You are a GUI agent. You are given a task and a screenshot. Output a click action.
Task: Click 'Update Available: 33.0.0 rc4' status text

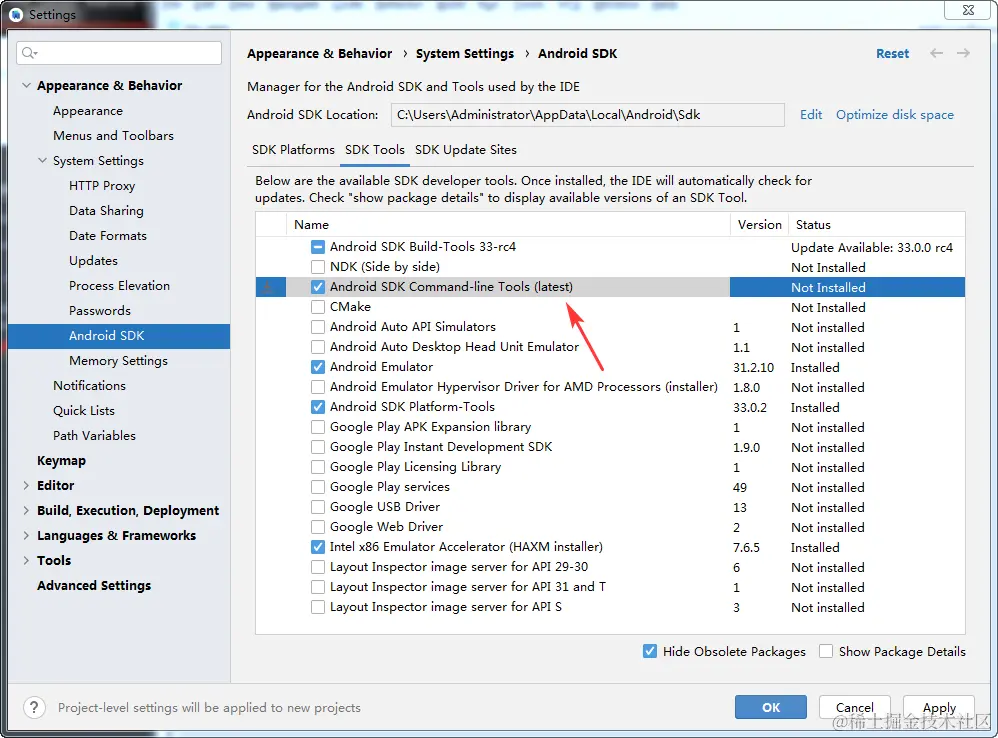point(871,247)
